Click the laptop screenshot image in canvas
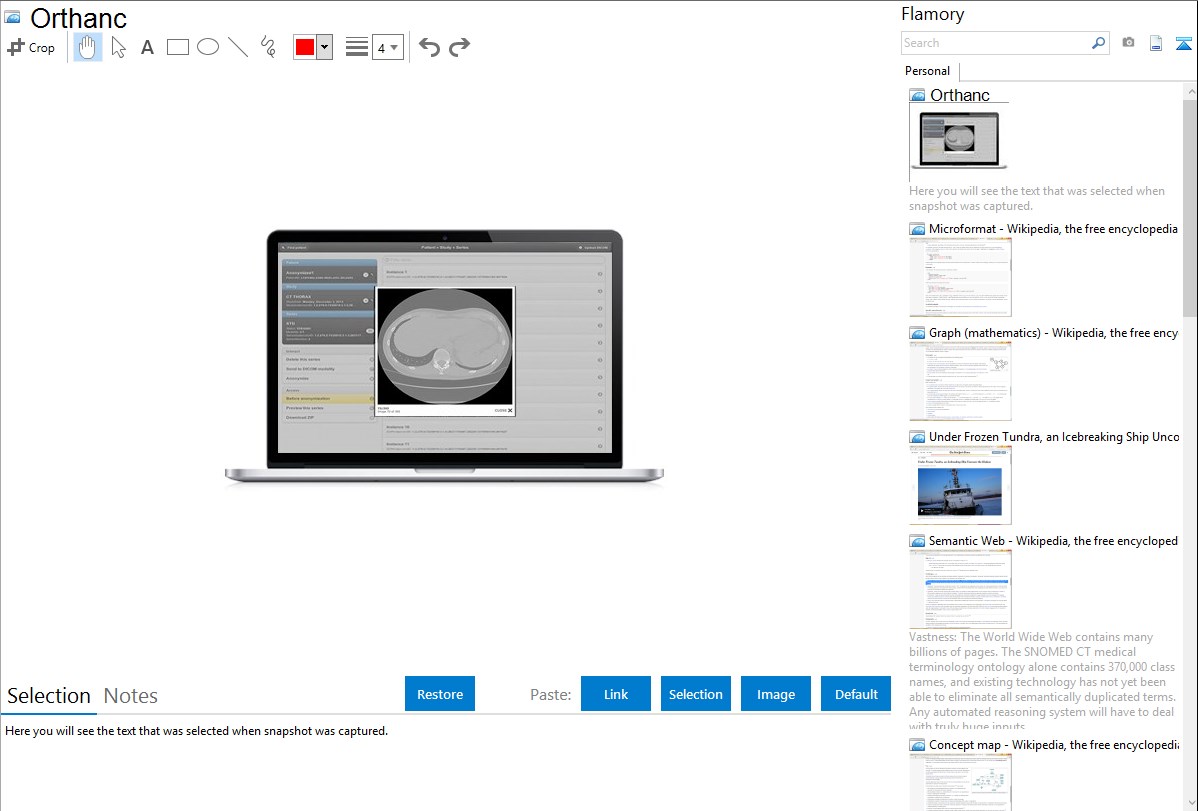 444,356
